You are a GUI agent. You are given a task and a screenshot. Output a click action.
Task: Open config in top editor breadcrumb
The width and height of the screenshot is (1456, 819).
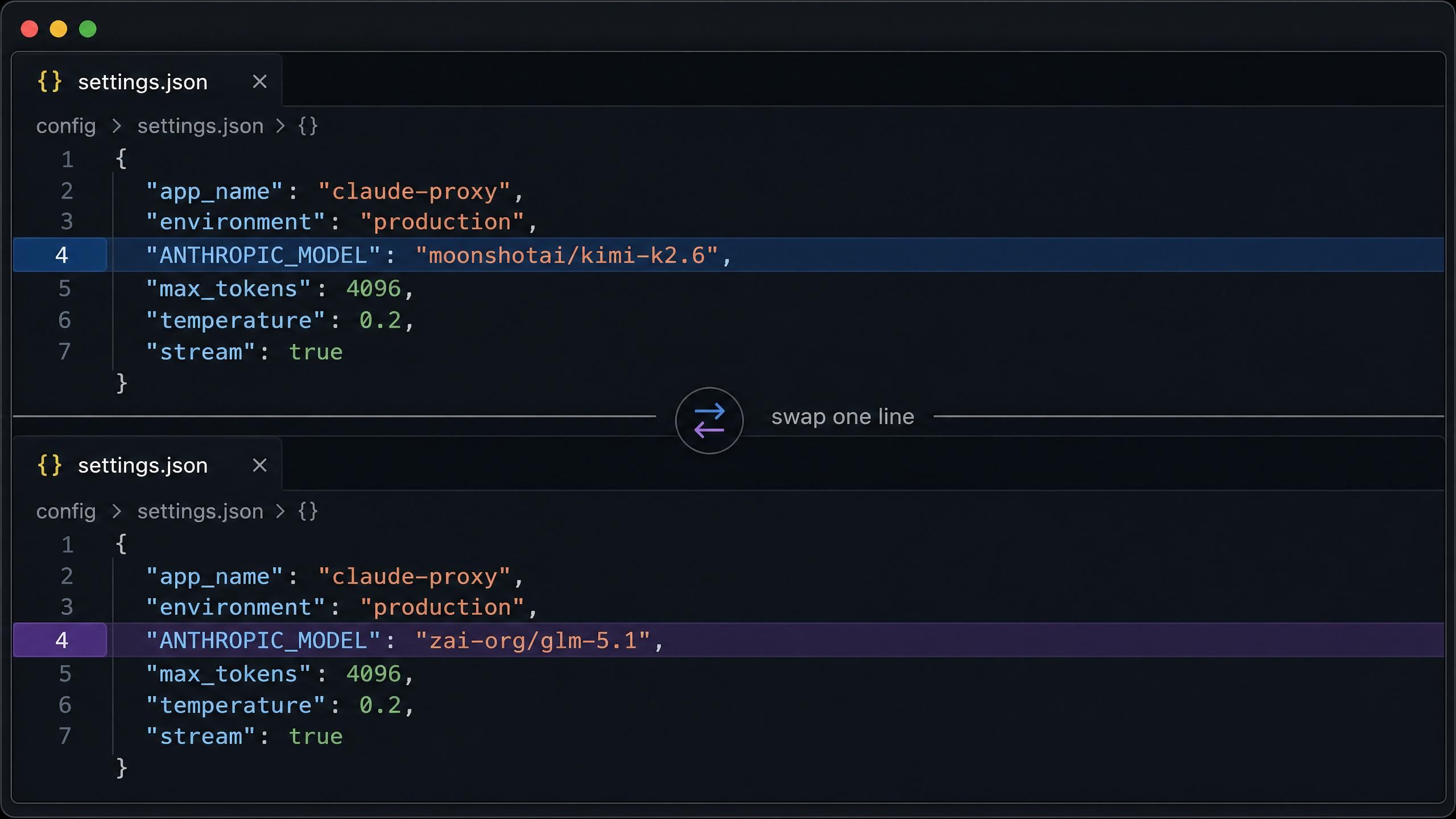point(66,126)
